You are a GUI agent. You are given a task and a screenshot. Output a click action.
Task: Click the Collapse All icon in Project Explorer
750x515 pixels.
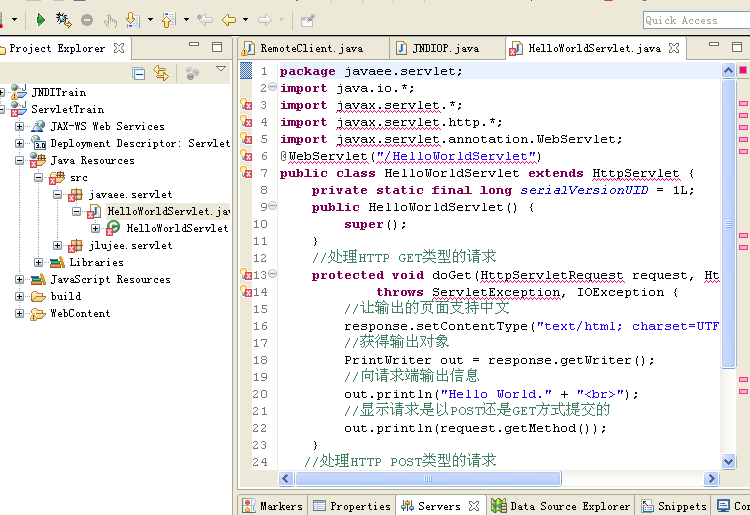[140, 73]
